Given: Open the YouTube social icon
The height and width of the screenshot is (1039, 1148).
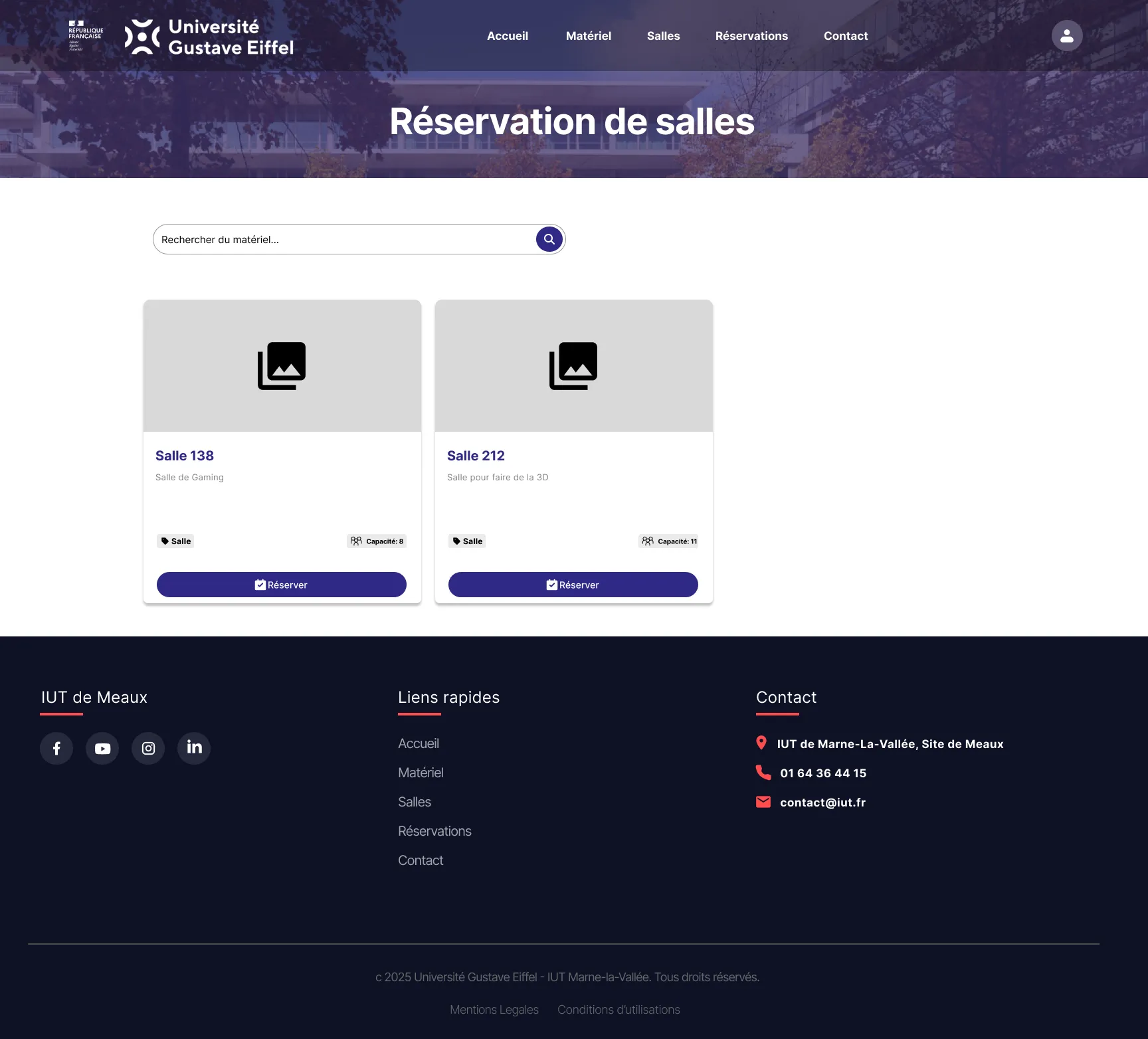Looking at the screenshot, I should tap(102, 748).
